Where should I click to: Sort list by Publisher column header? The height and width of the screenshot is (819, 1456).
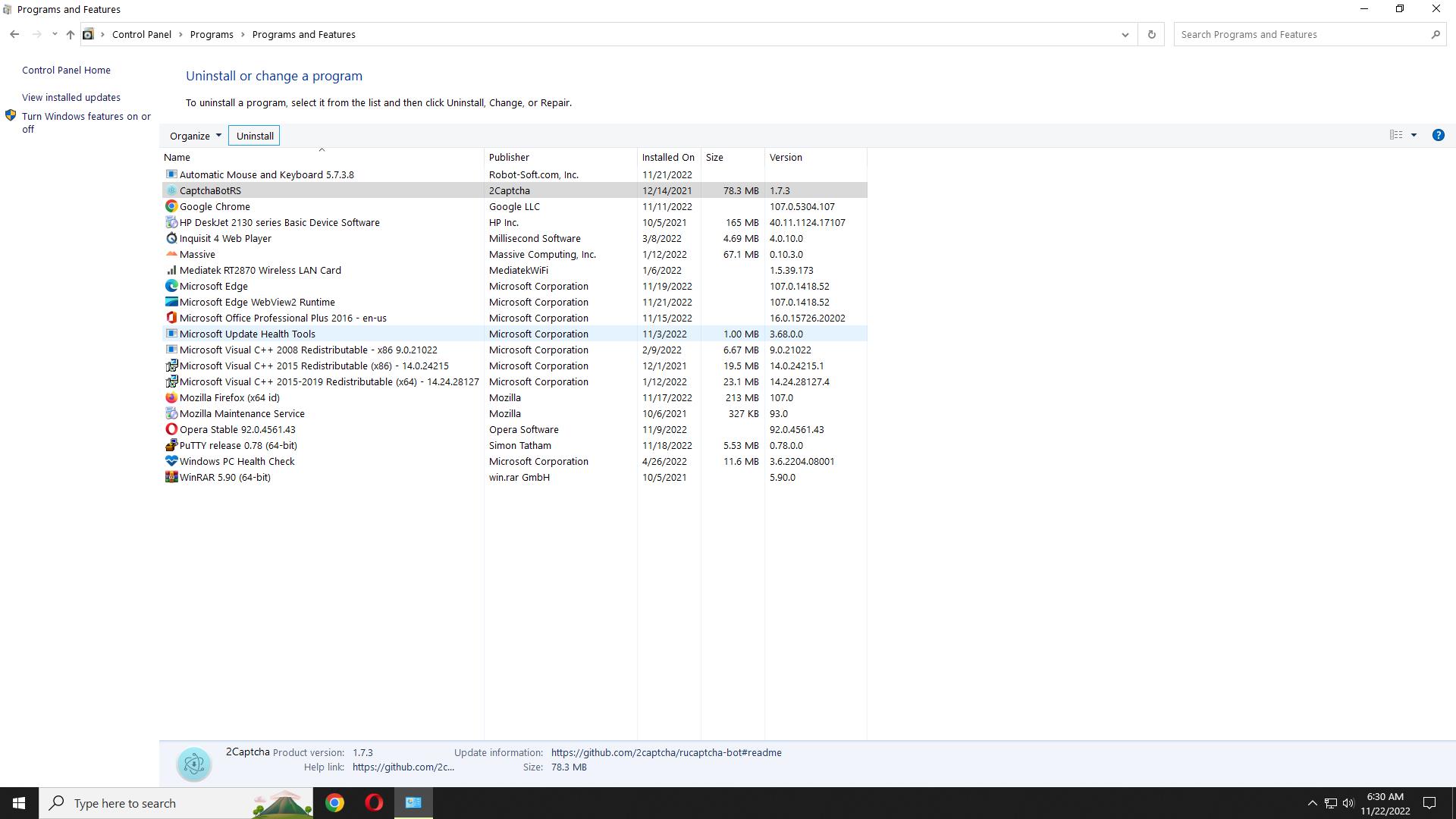tap(509, 157)
